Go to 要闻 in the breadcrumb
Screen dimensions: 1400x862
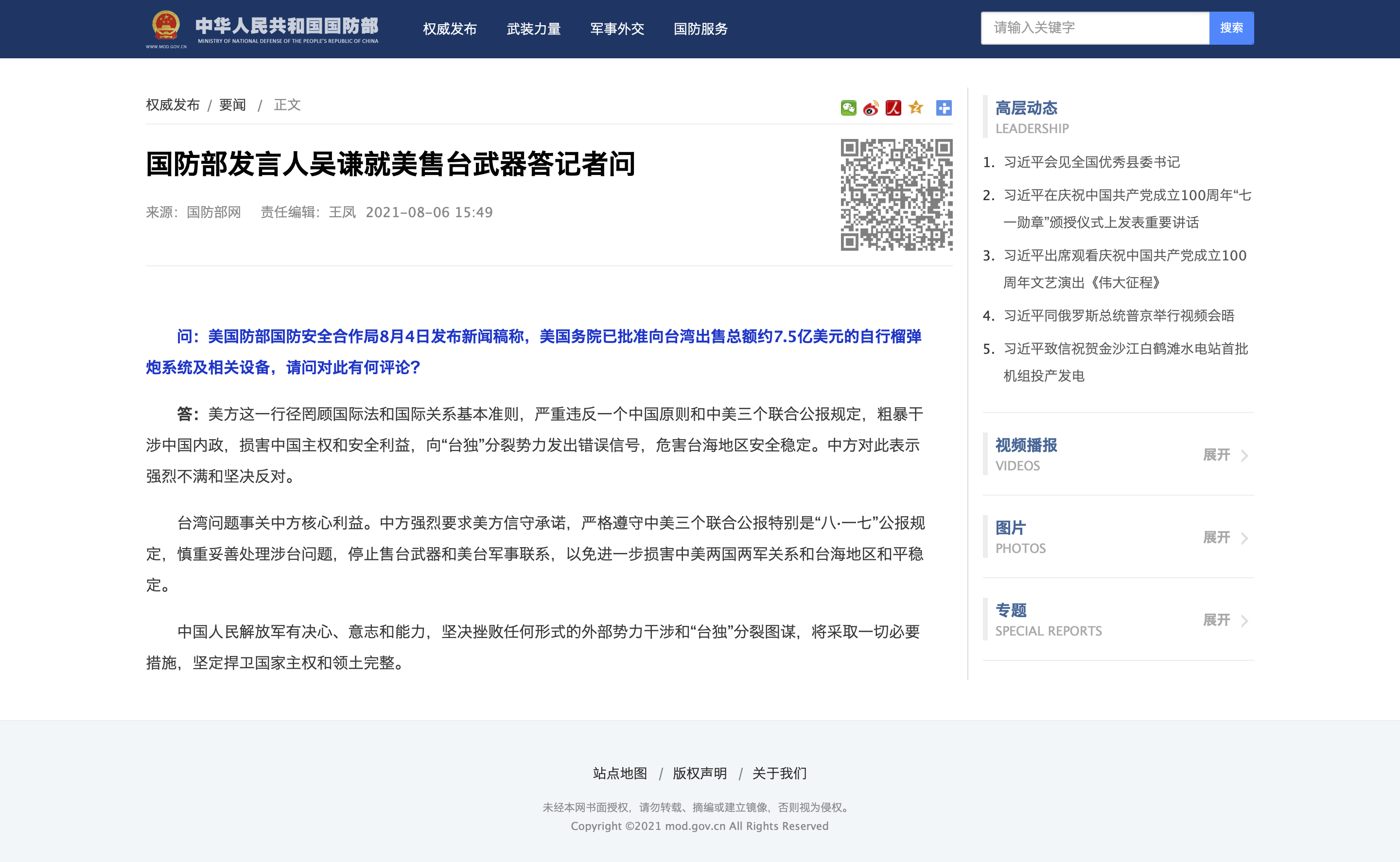(x=232, y=105)
